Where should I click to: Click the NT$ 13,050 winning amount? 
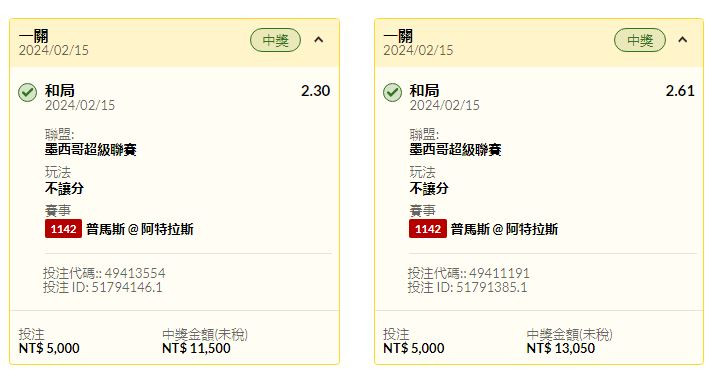[x=561, y=348]
